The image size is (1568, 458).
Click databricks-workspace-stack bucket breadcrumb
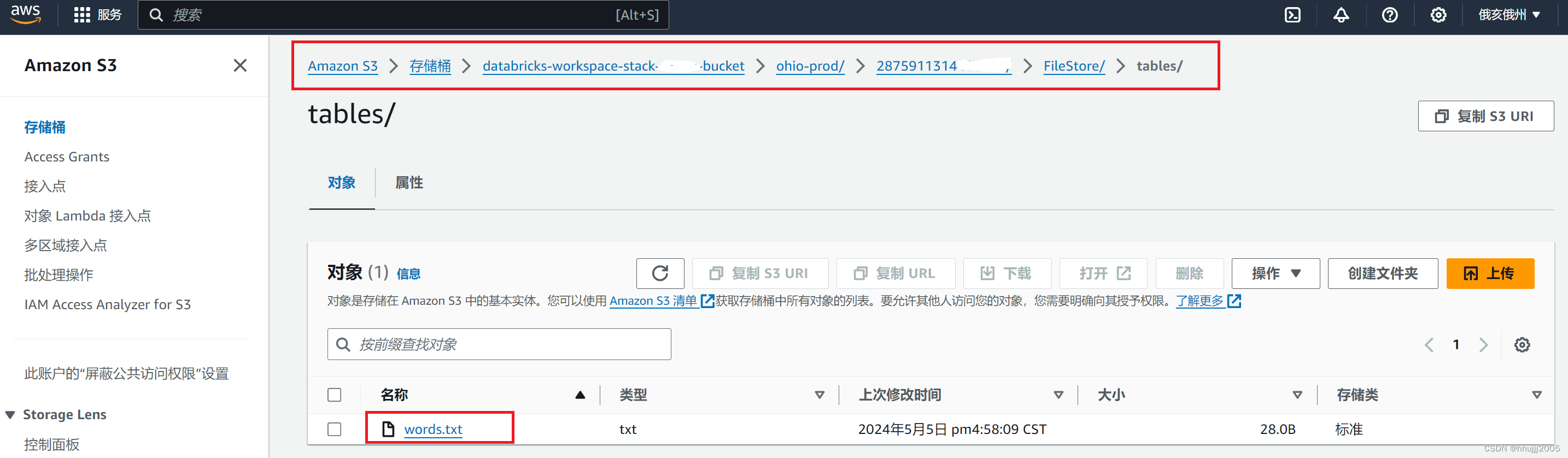pyautogui.click(x=613, y=66)
